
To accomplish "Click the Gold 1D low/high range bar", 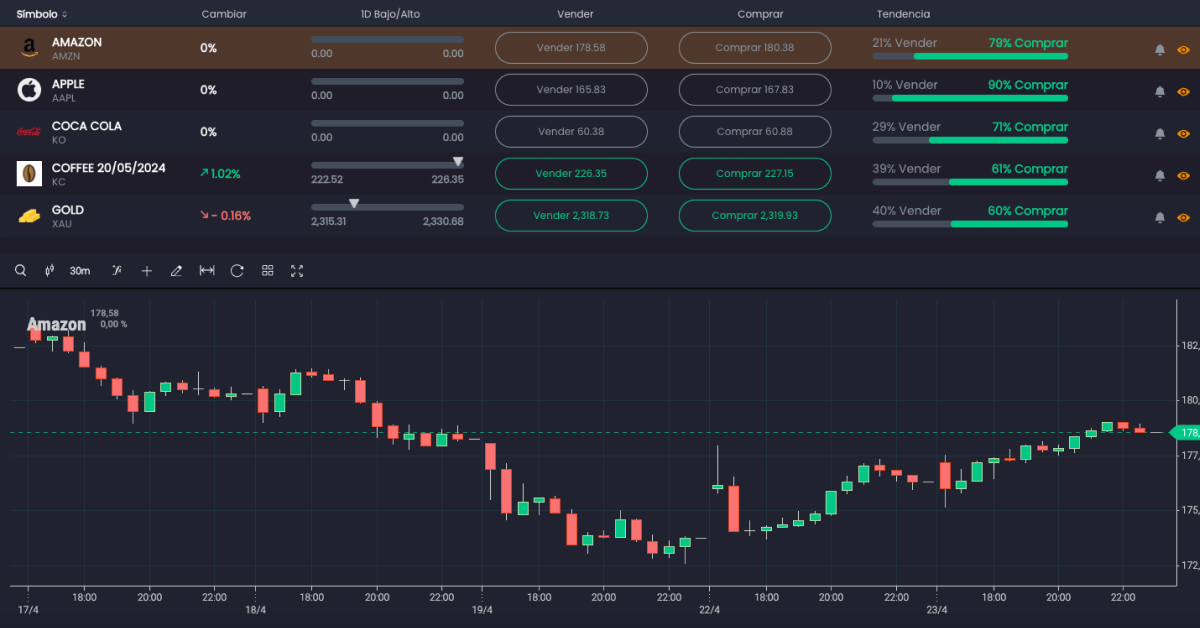I will tap(387, 207).
